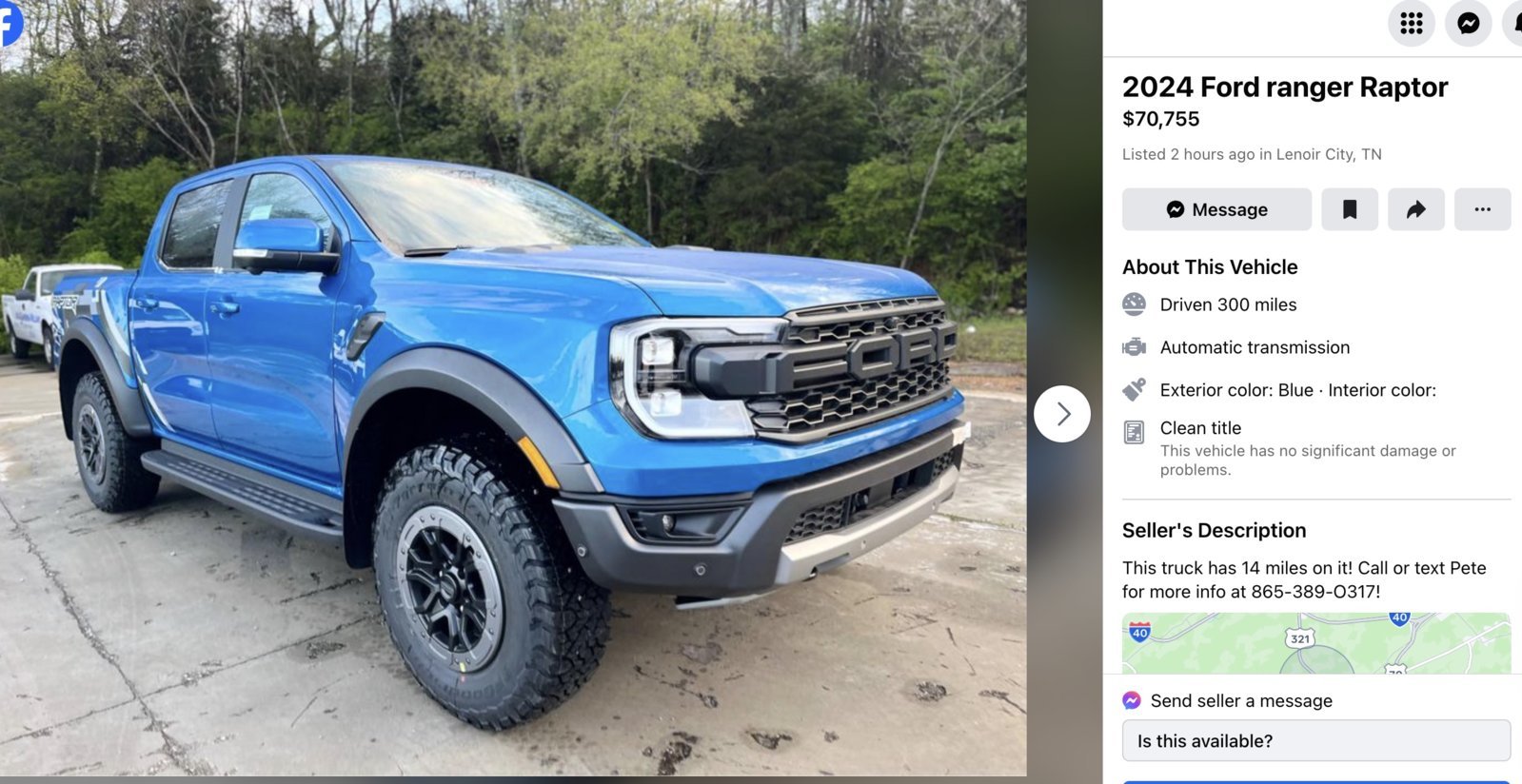Click the speedometer icon beside Driven 300 miles
This screenshot has height=784, width=1522.
point(1134,304)
